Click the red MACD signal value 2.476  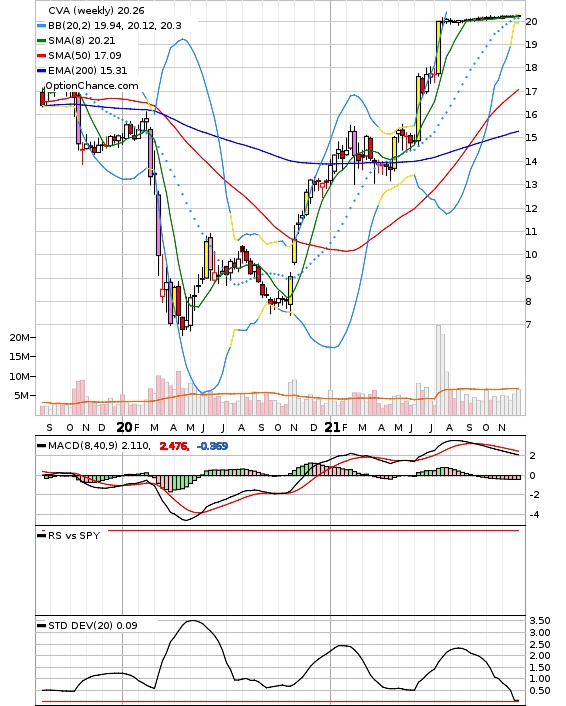[x=174, y=446]
